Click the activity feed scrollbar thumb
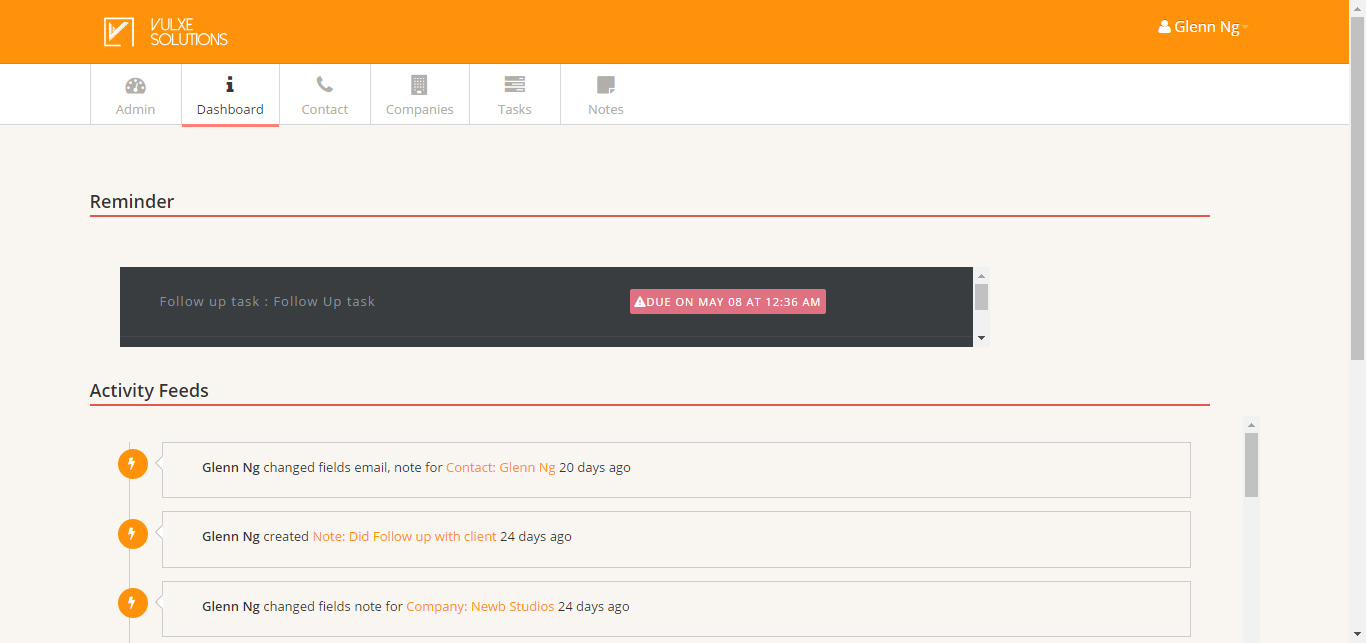 [1251, 465]
